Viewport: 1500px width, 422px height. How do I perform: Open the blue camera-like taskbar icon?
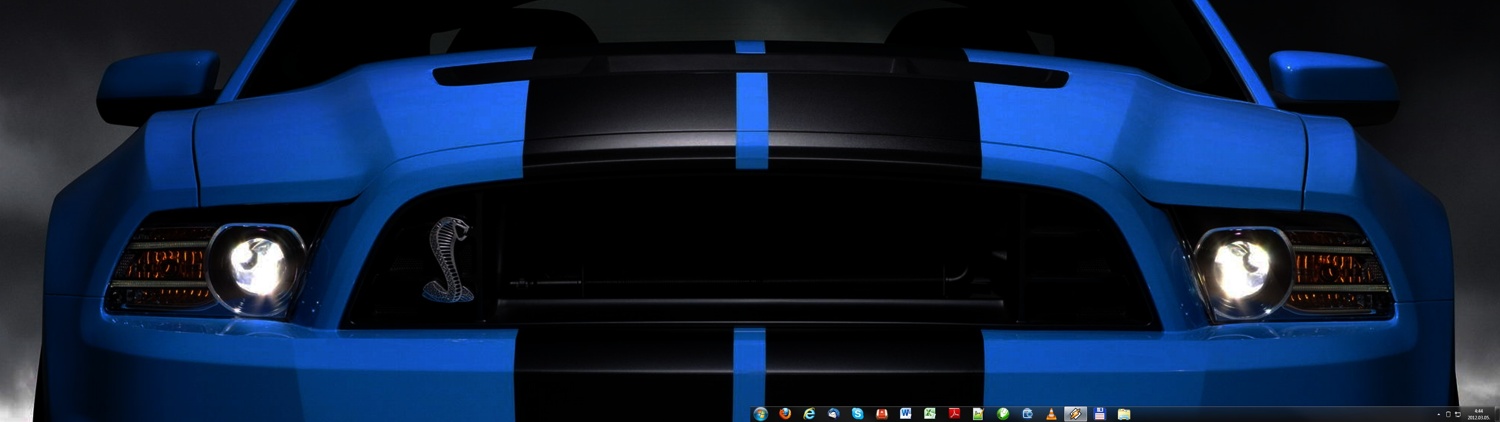[x=1027, y=414]
